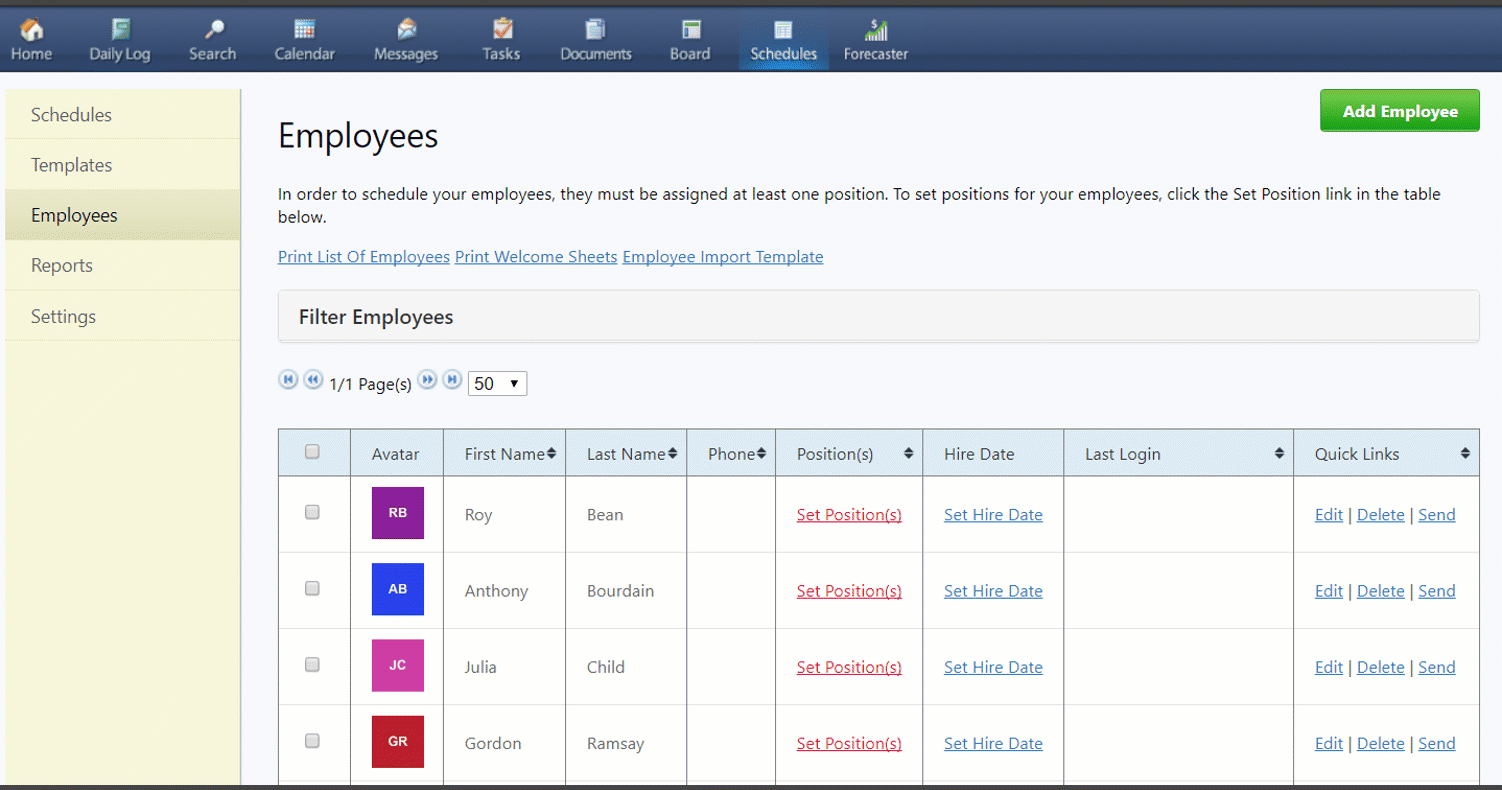Viewport: 1502px width, 790px height.
Task: Open the Messages envelope icon
Action: tap(406, 31)
